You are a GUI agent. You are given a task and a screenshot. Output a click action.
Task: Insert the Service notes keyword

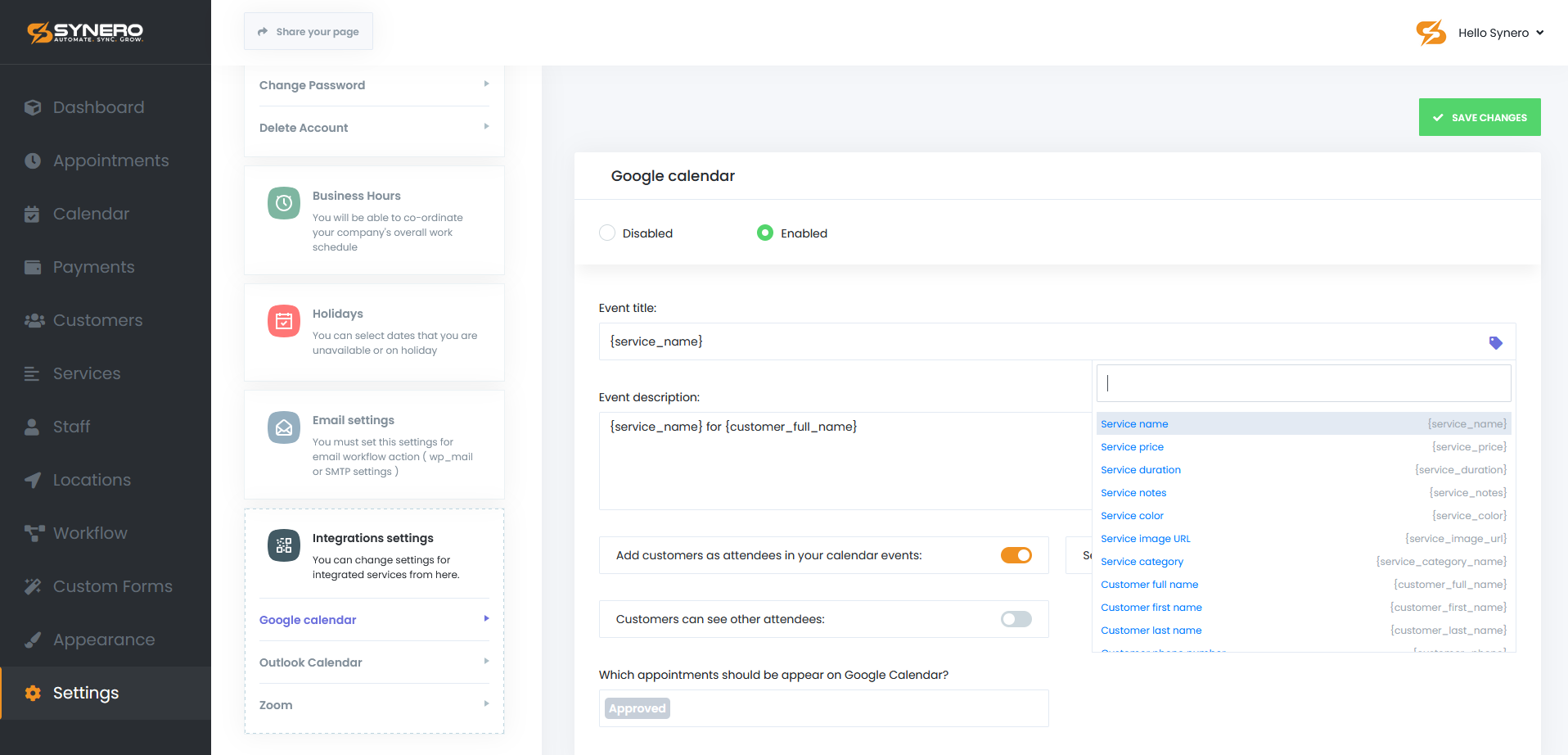coord(1303,492)
